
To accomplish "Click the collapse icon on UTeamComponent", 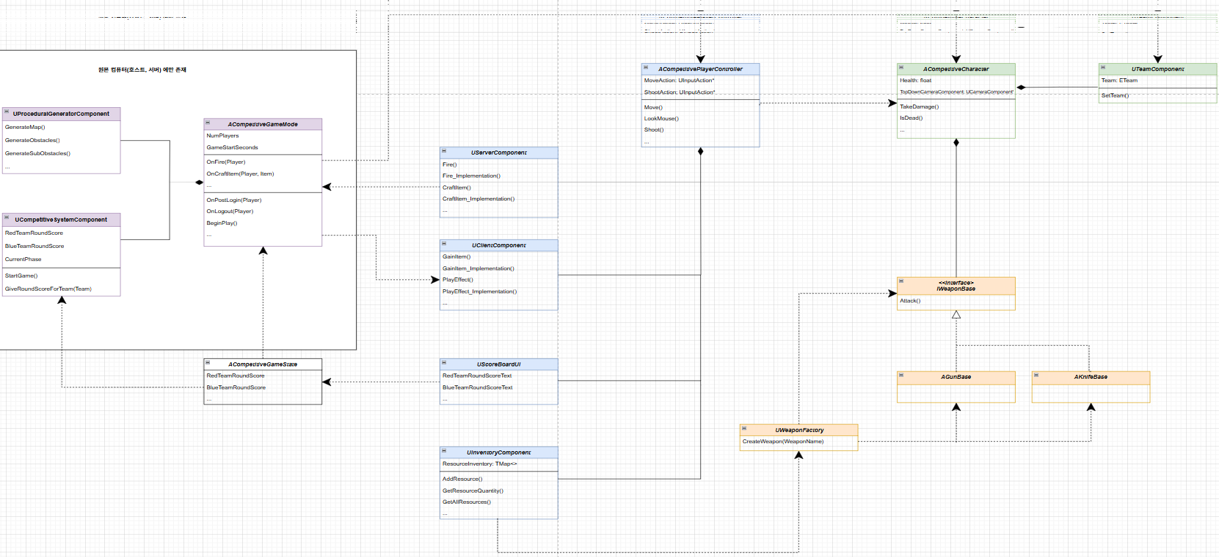I will 1105,69.
